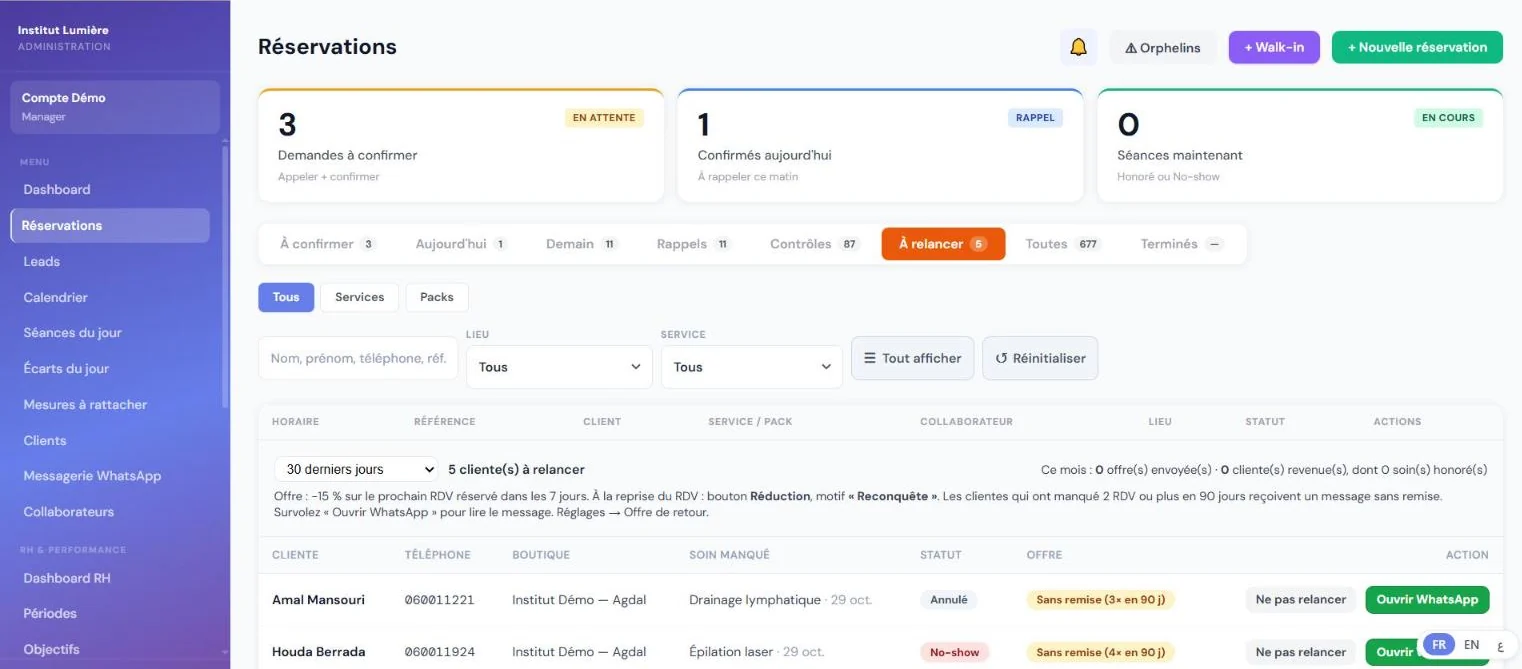The height and width of the screenshot is (669, 1522).
Task: Click Ne pas relancer for Houda Berrada
Action: click(x=1301, y=652)
